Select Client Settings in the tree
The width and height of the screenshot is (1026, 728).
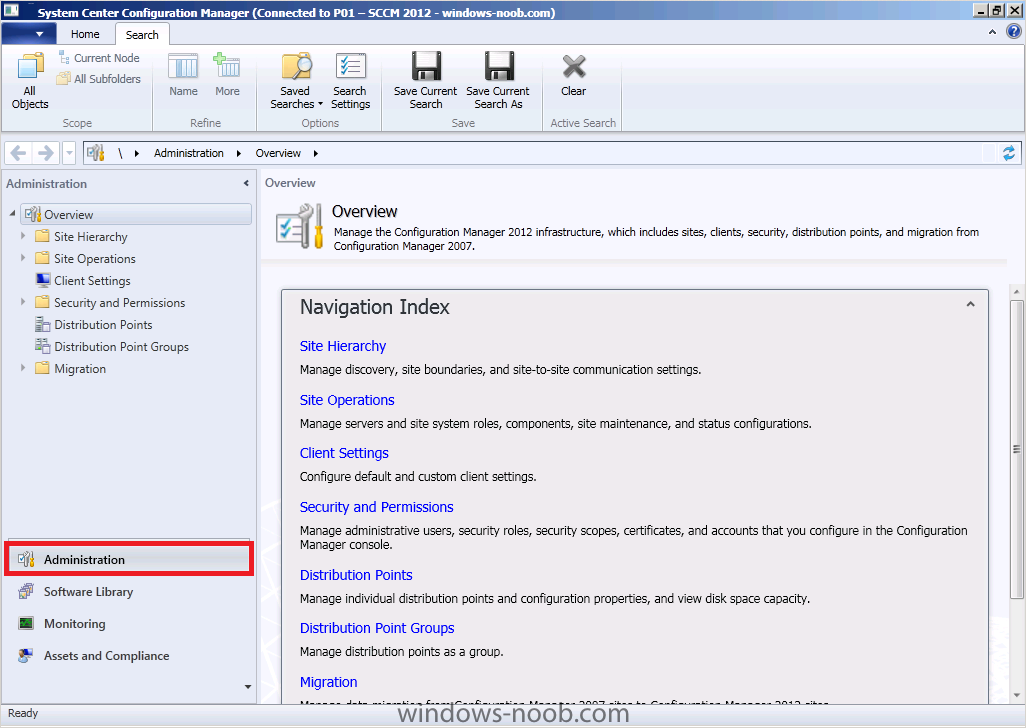[92, 281]
